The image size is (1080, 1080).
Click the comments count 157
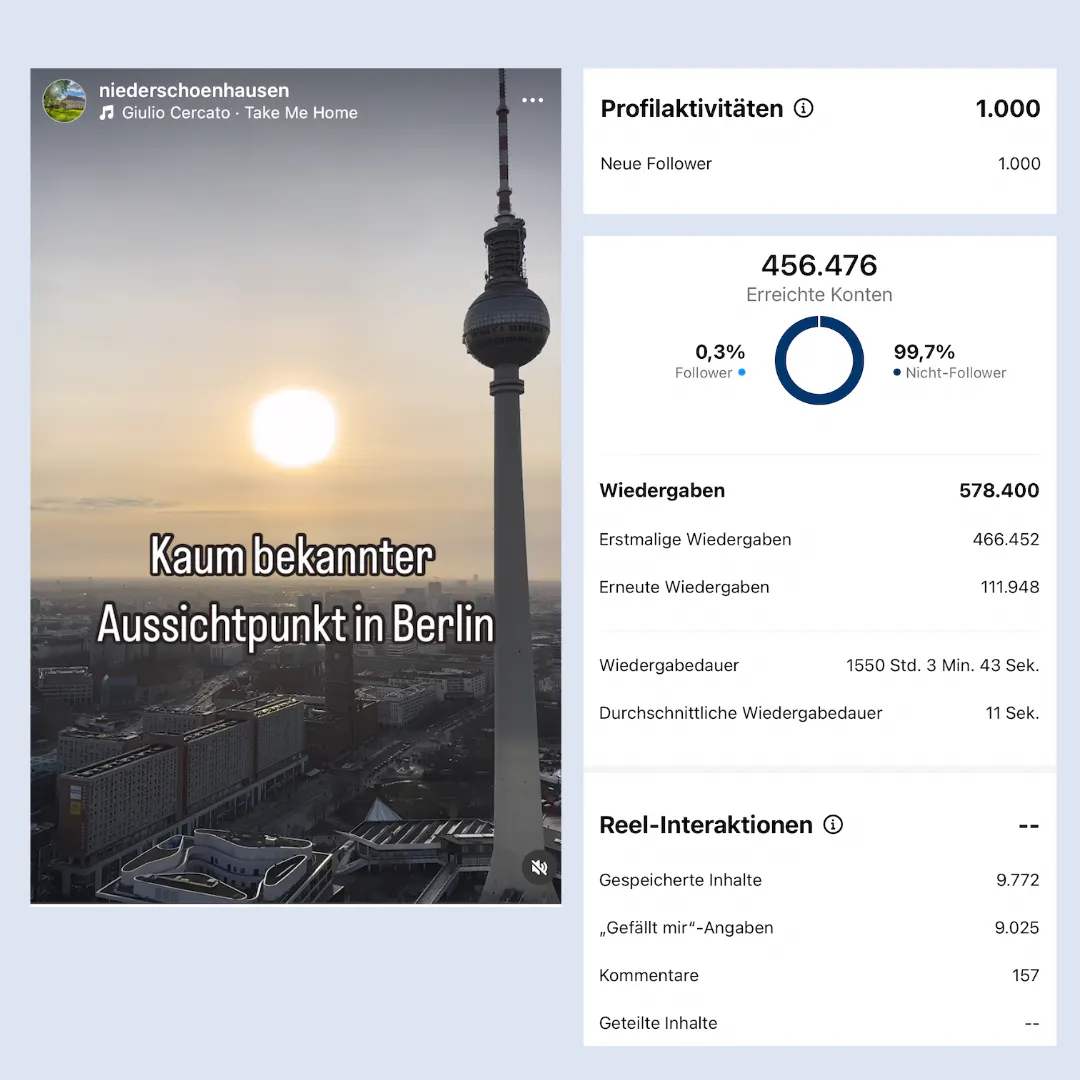[1026, 975]
